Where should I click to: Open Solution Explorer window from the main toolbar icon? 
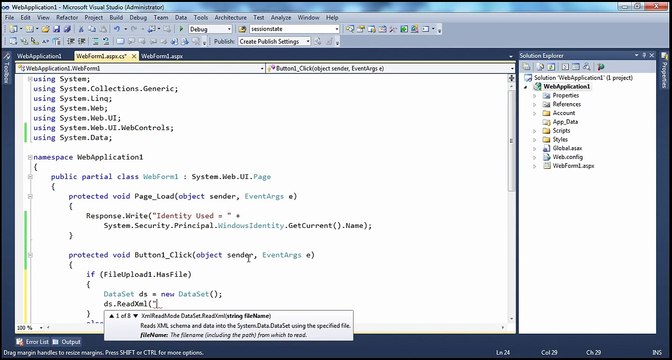click(x=350, y=29)
